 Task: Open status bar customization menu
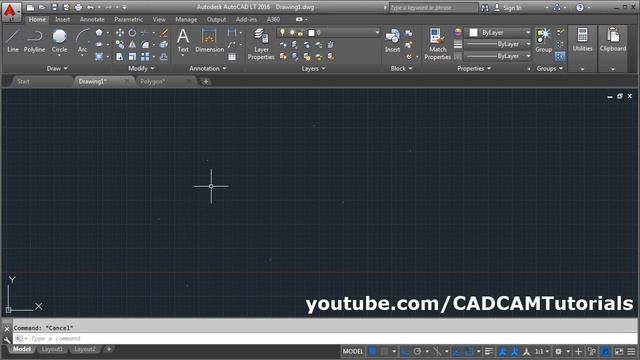point(631,351)
